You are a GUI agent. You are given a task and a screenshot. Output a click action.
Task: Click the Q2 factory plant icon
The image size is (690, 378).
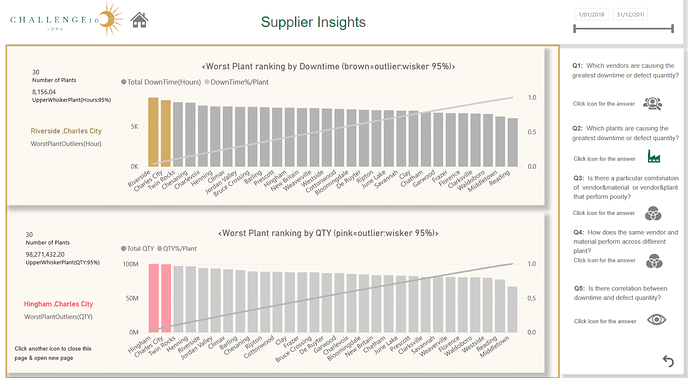tap(654, 156)
